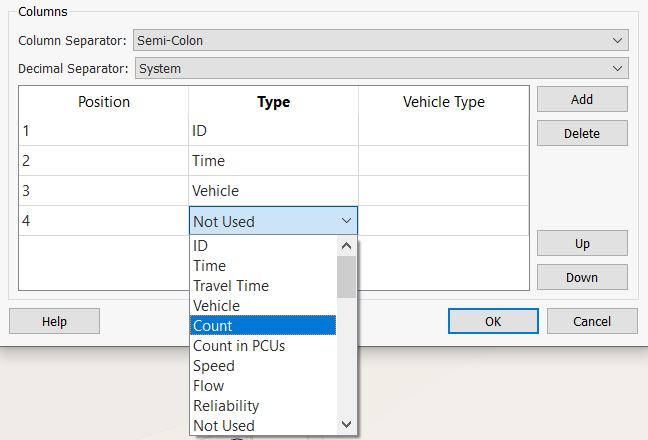The width and height of the screenshot is (648, 440).
Task: Select Vehicle option in dropdown list
Action: pos(262,306)
